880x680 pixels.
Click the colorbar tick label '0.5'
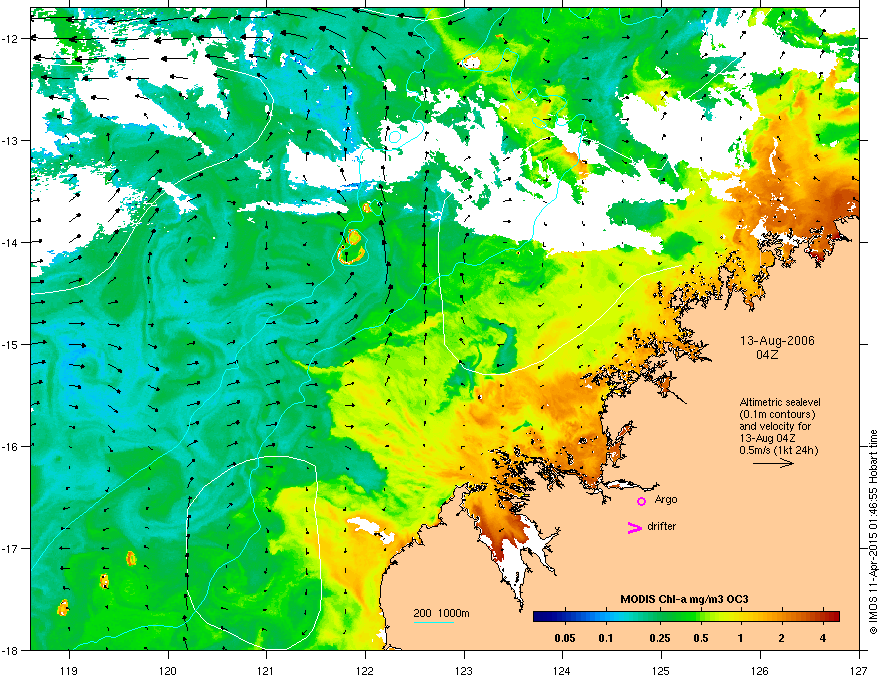pyautogui.click(x=701, y=638)
